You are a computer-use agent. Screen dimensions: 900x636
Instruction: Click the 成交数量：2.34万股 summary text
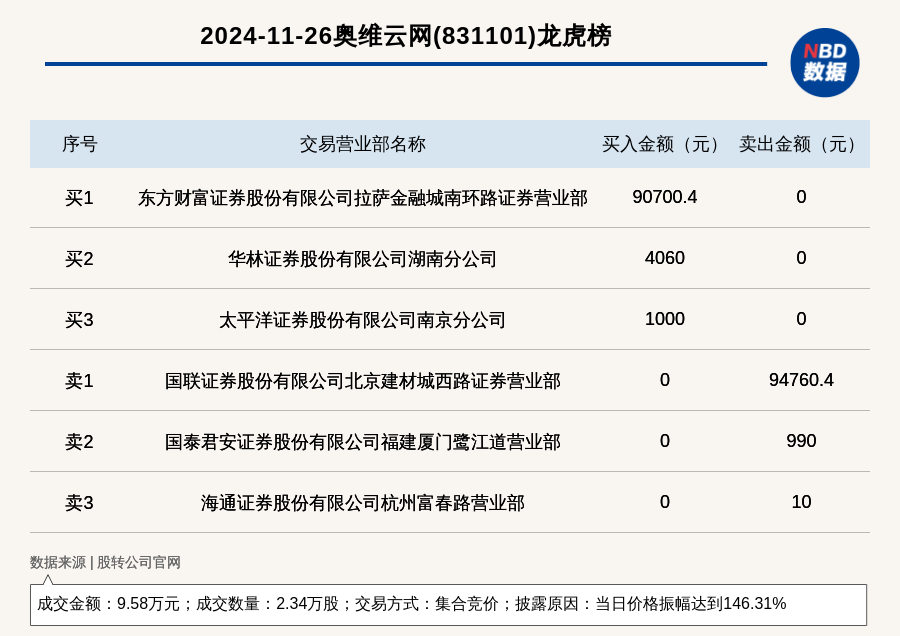(267, 603)
